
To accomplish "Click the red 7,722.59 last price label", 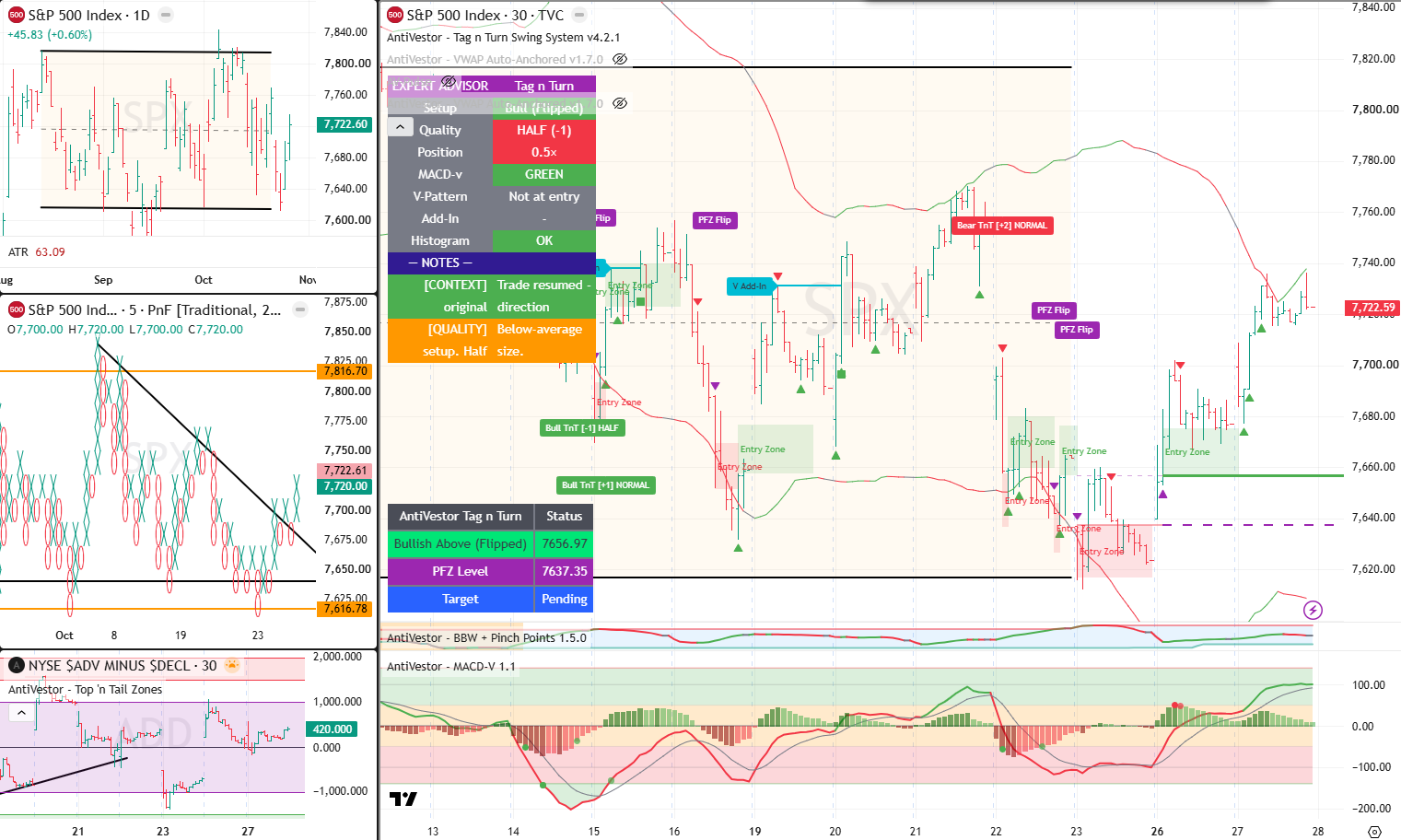I will coord(1372,308).
